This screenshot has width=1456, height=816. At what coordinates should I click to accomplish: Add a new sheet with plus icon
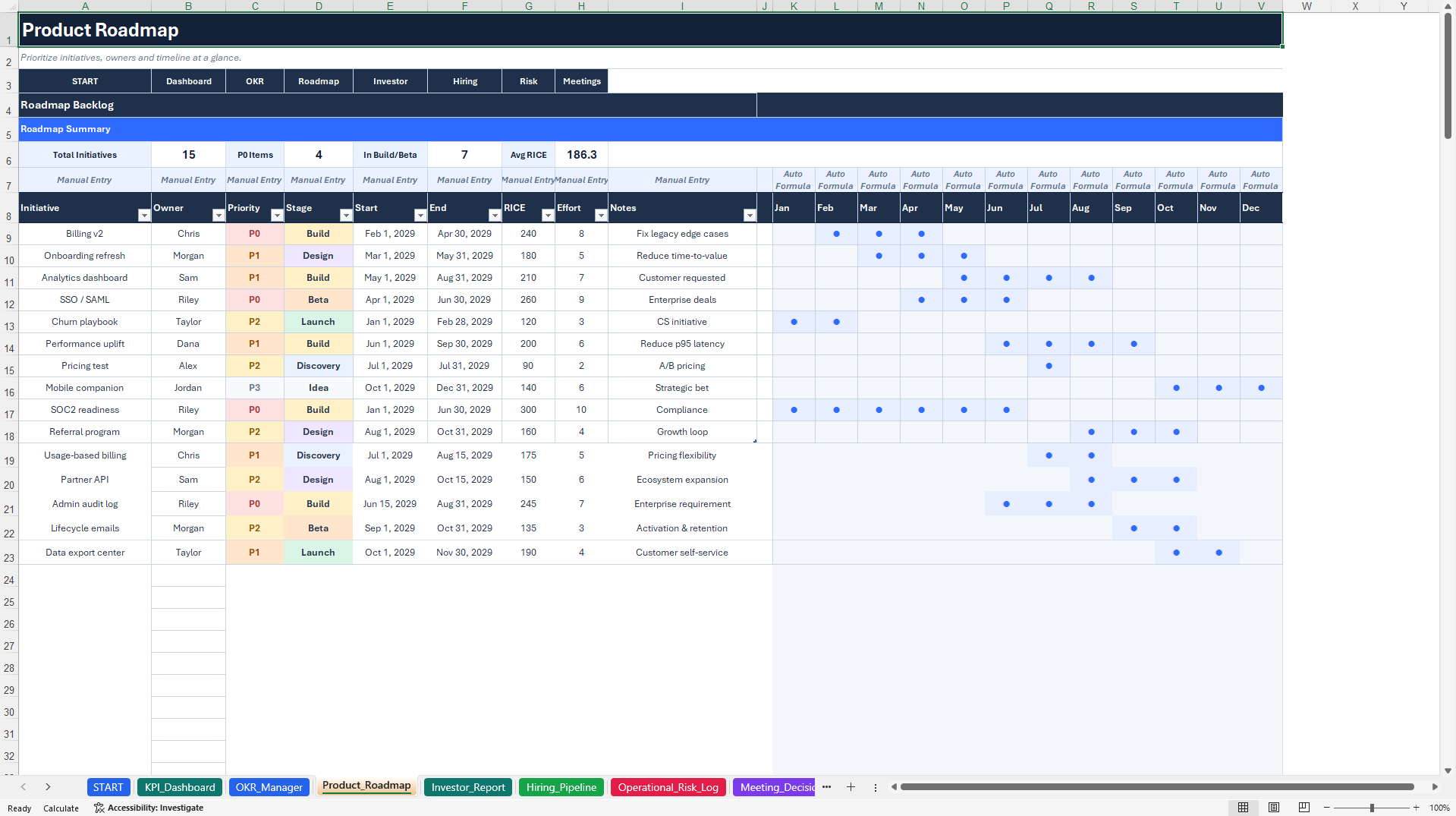pos(851,787)
